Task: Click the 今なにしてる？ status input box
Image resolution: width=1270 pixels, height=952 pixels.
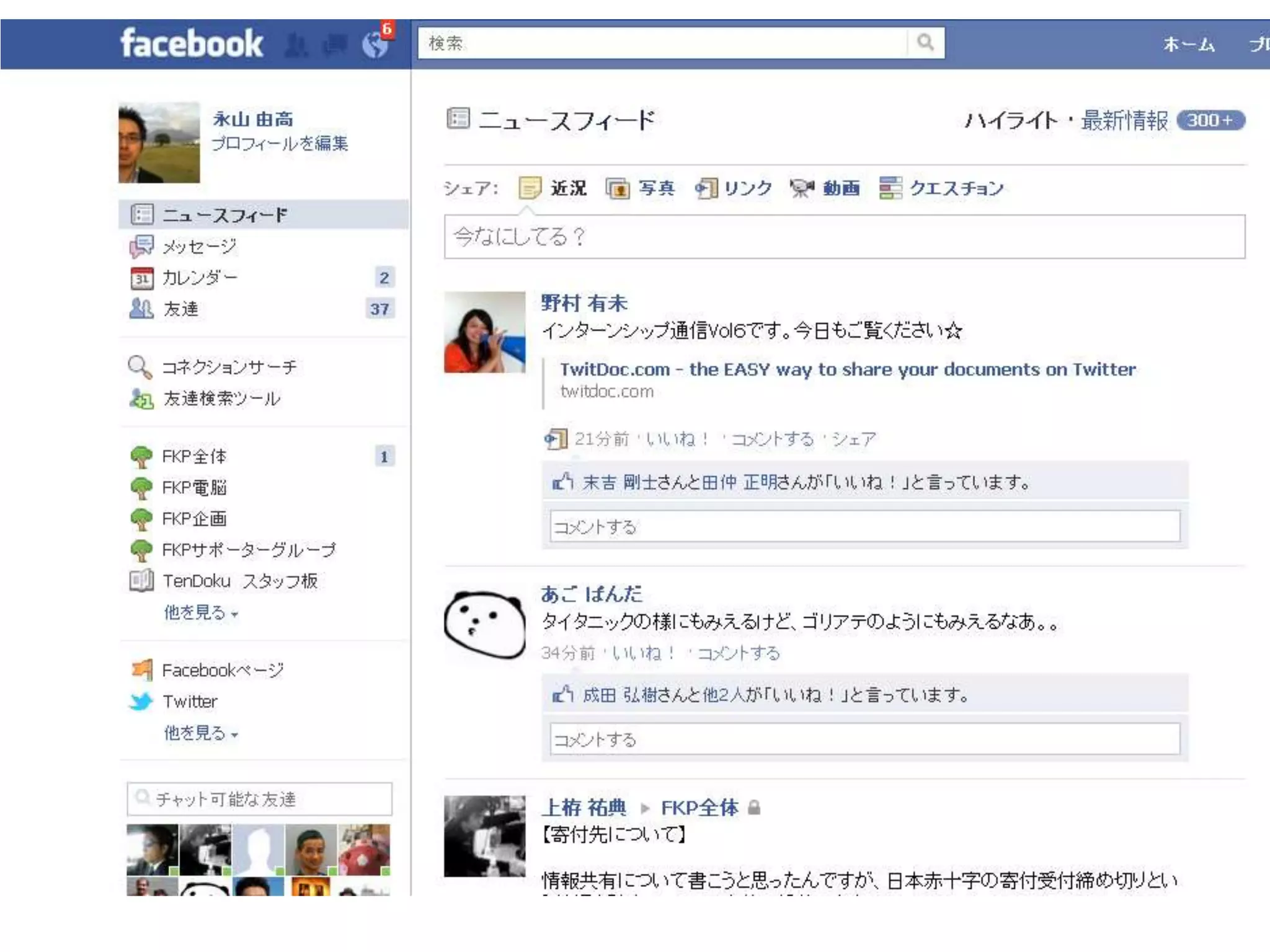Action: pos(844,237)
